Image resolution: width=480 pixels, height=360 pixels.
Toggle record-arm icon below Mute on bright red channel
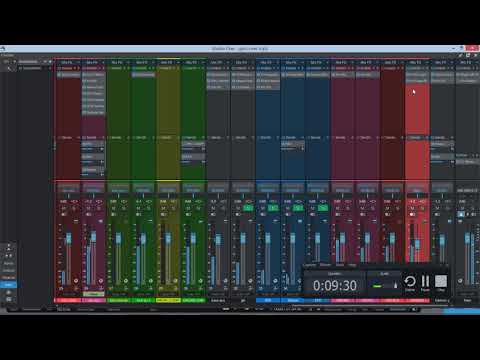pyautogui.click(x=413, y=215)
